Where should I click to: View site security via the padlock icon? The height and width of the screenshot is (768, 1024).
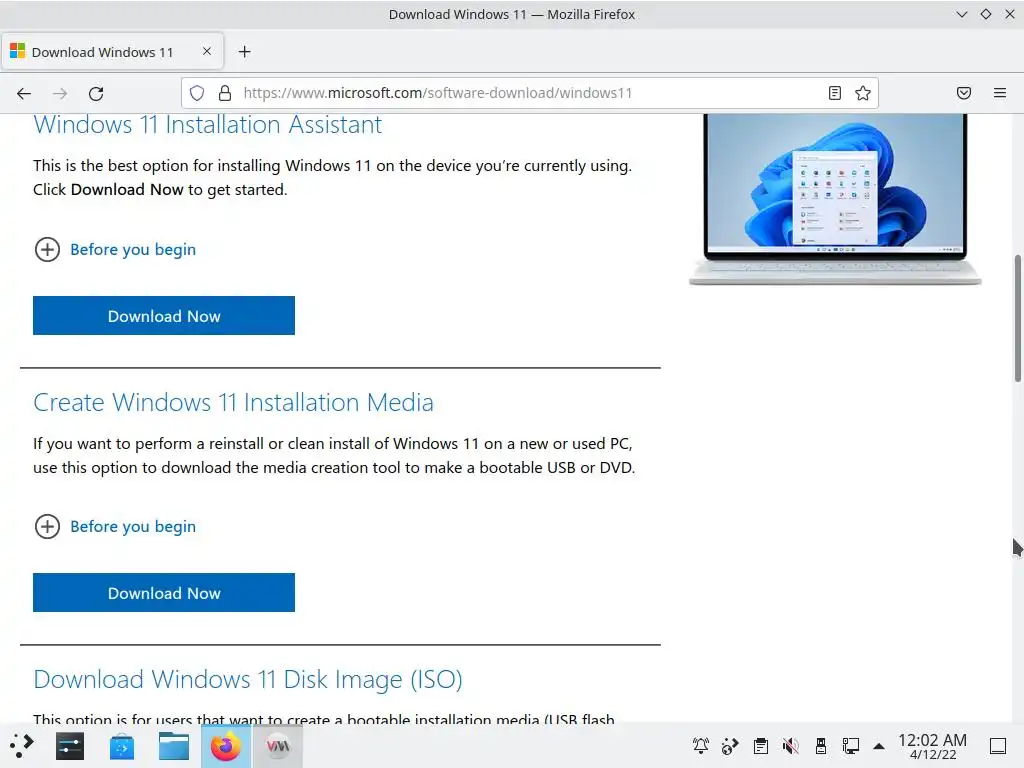click(x=225, y=93)
